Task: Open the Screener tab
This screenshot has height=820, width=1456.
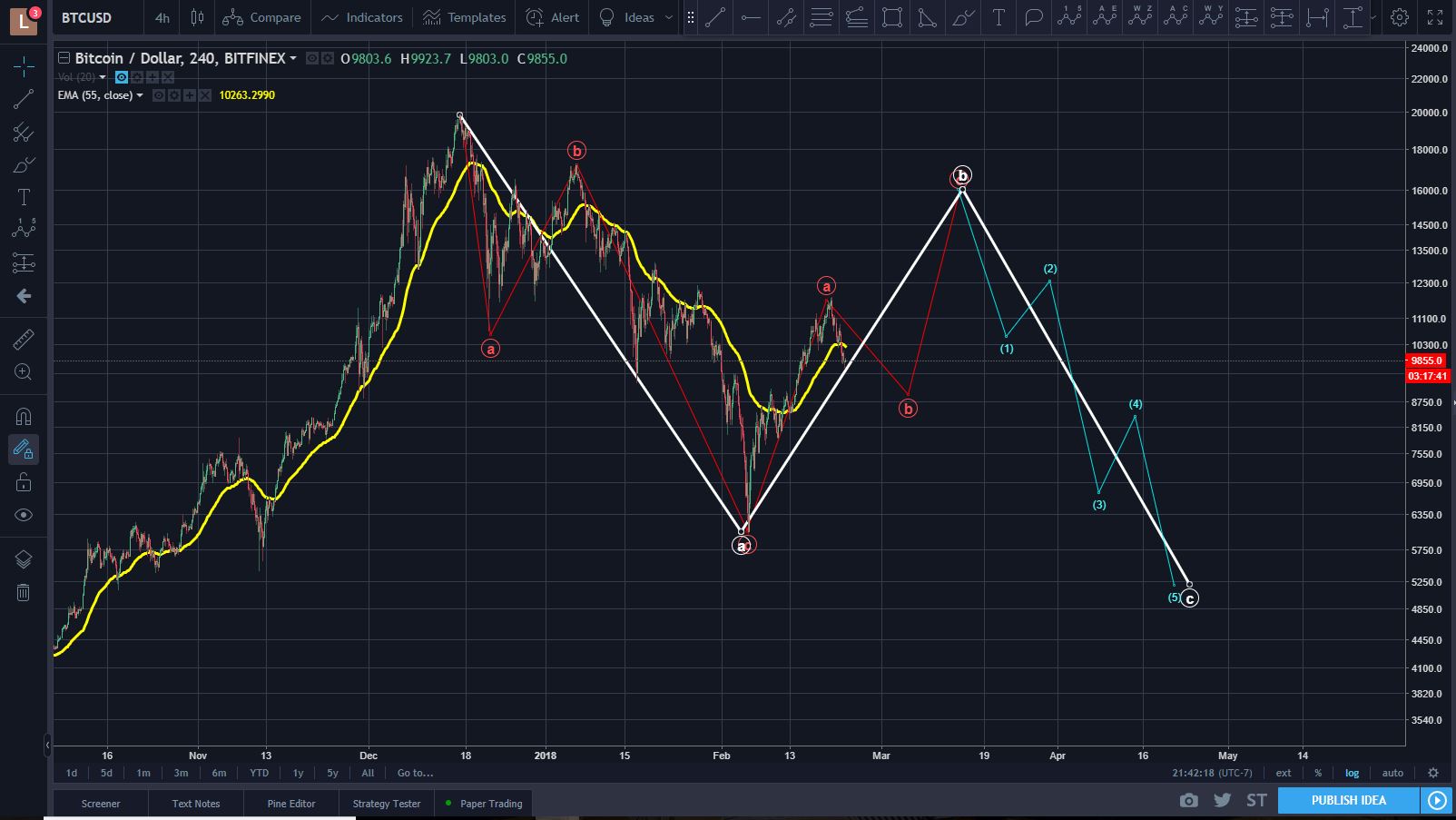Action: click(101, 804)
